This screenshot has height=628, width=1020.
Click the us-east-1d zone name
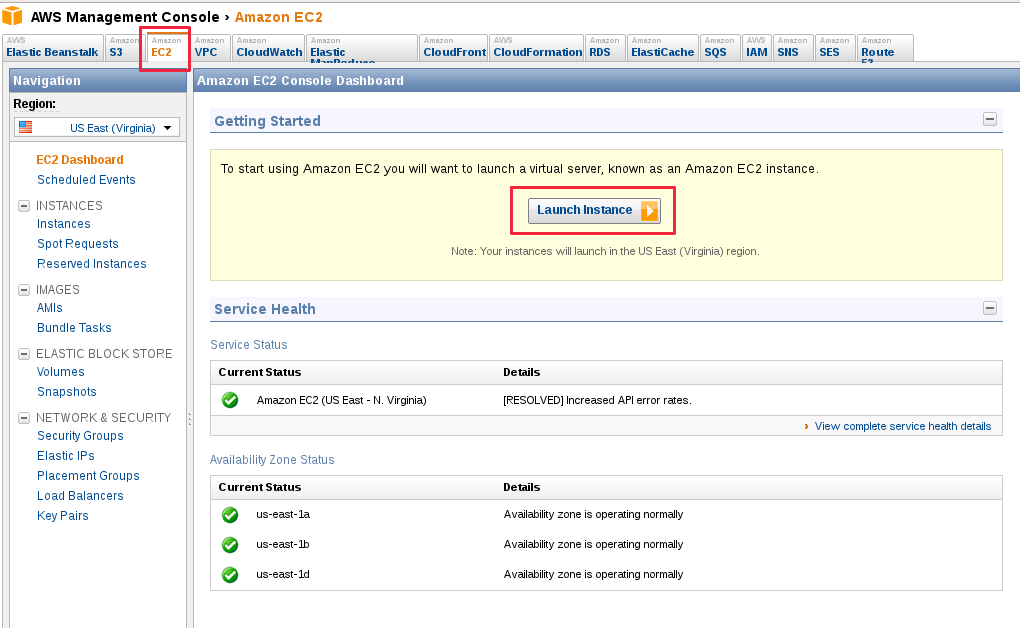pyautogui.click(x=283, y=574)
